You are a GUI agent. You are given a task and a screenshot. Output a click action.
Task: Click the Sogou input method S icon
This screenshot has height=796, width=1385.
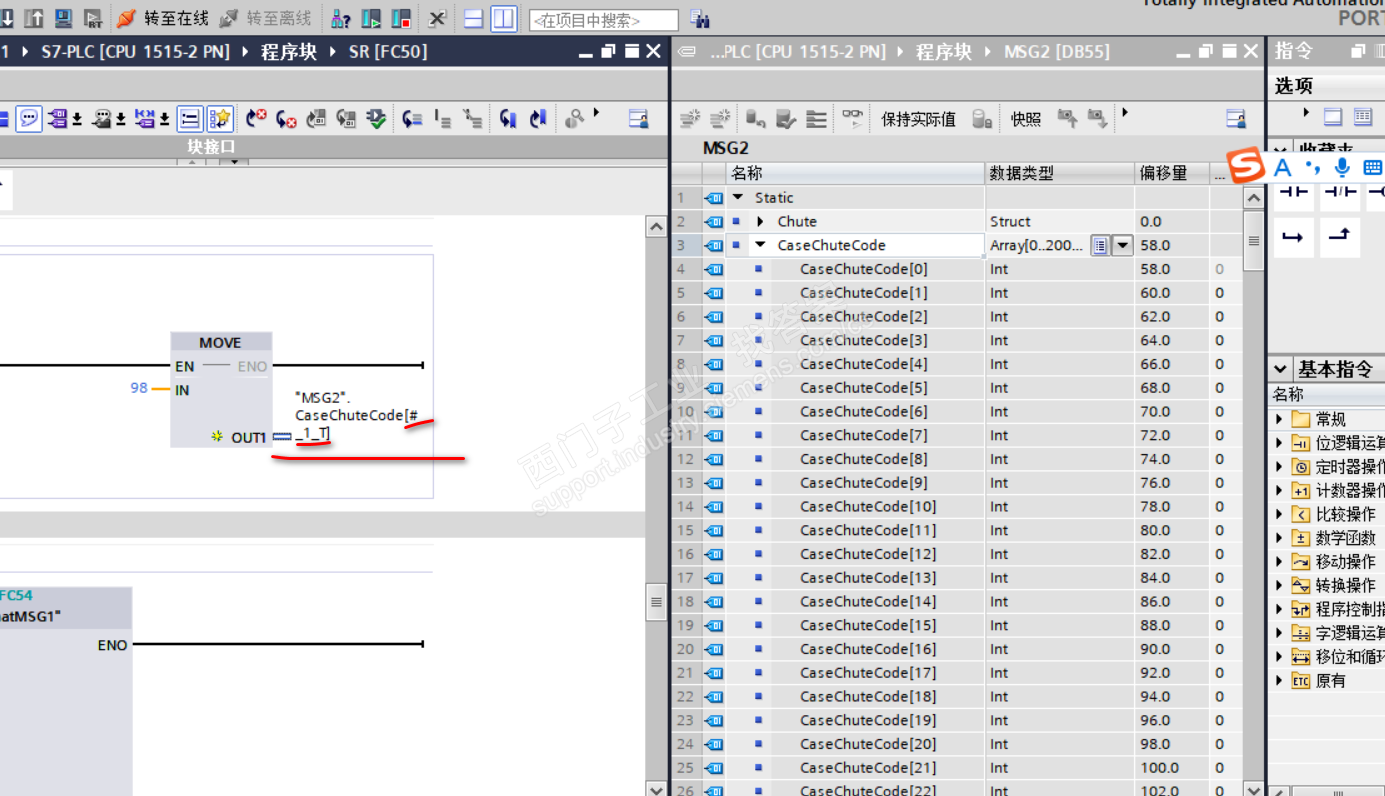coord(1245,166)
